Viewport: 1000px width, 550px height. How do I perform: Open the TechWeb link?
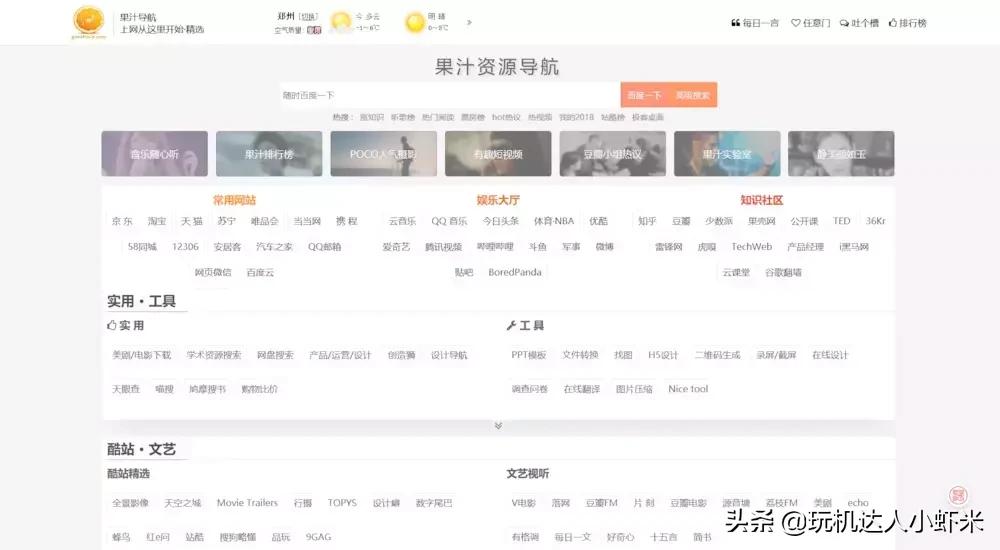751,247
